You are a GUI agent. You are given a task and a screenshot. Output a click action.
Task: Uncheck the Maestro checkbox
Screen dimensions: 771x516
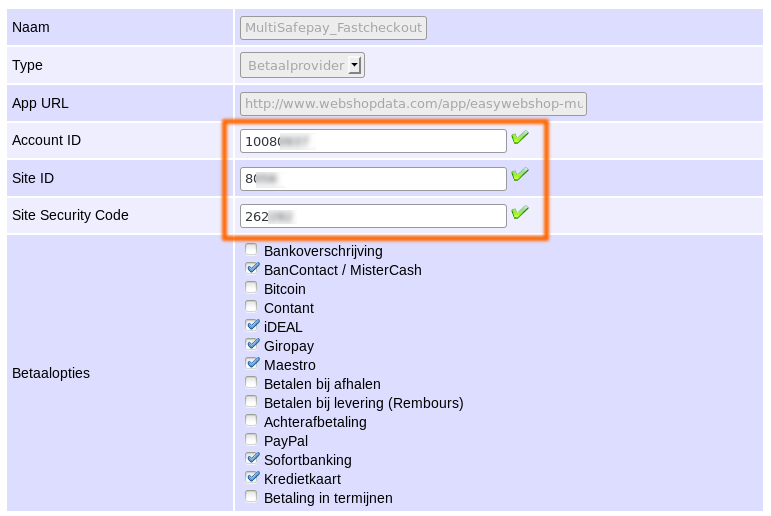pos(252,363)
